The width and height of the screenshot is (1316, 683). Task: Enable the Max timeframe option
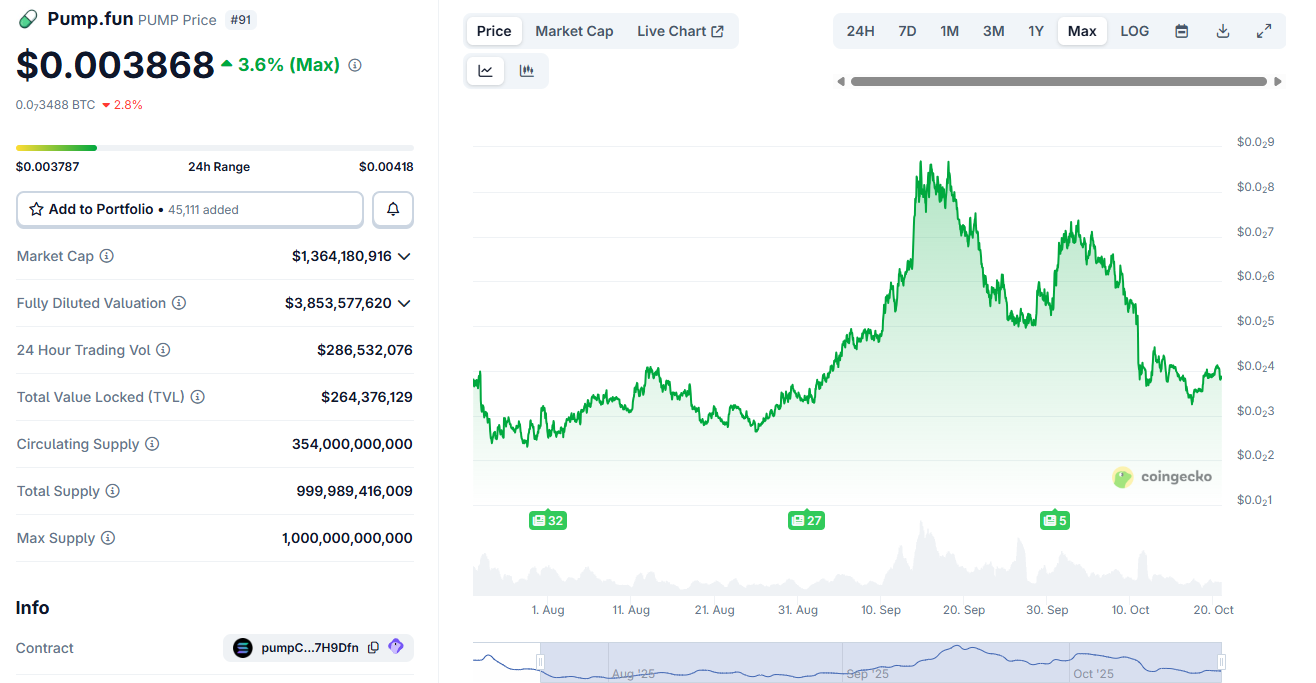(x=1081, y=31)
